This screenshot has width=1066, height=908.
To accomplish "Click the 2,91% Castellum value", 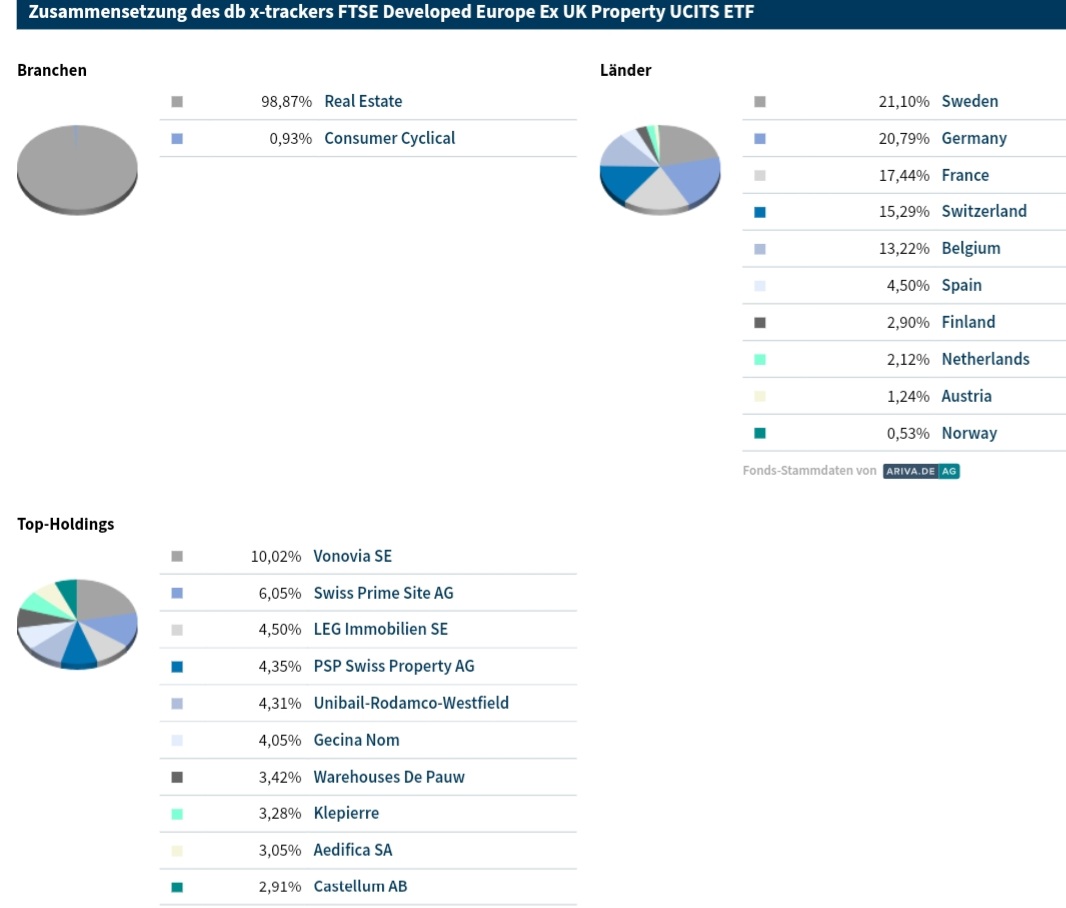I will click(x=279, y=887).
